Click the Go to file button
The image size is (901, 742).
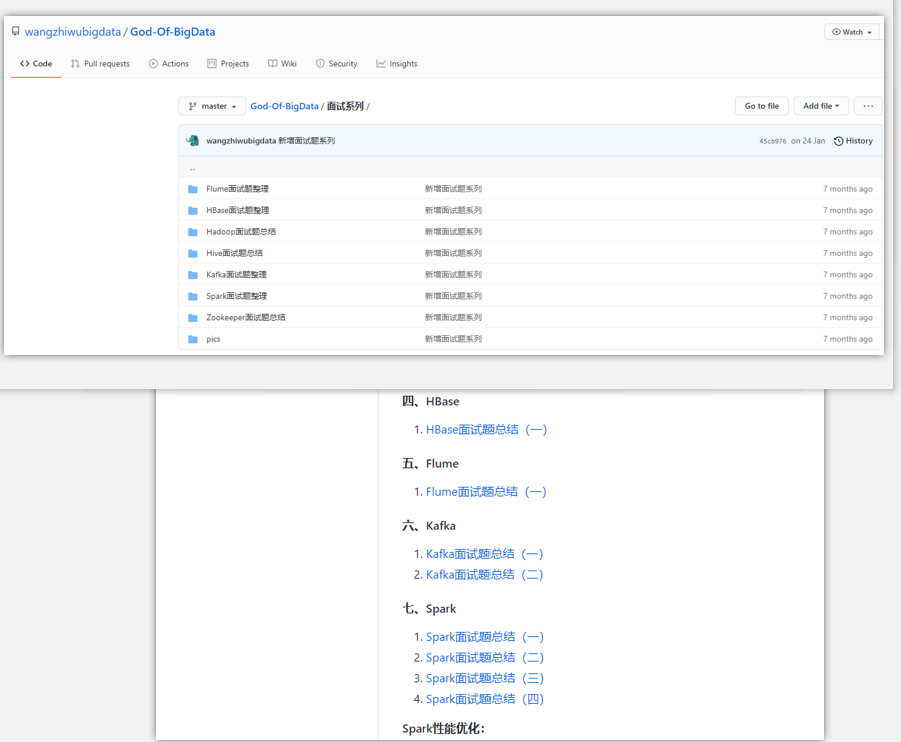pyautogui.click(x=762, y=106)
